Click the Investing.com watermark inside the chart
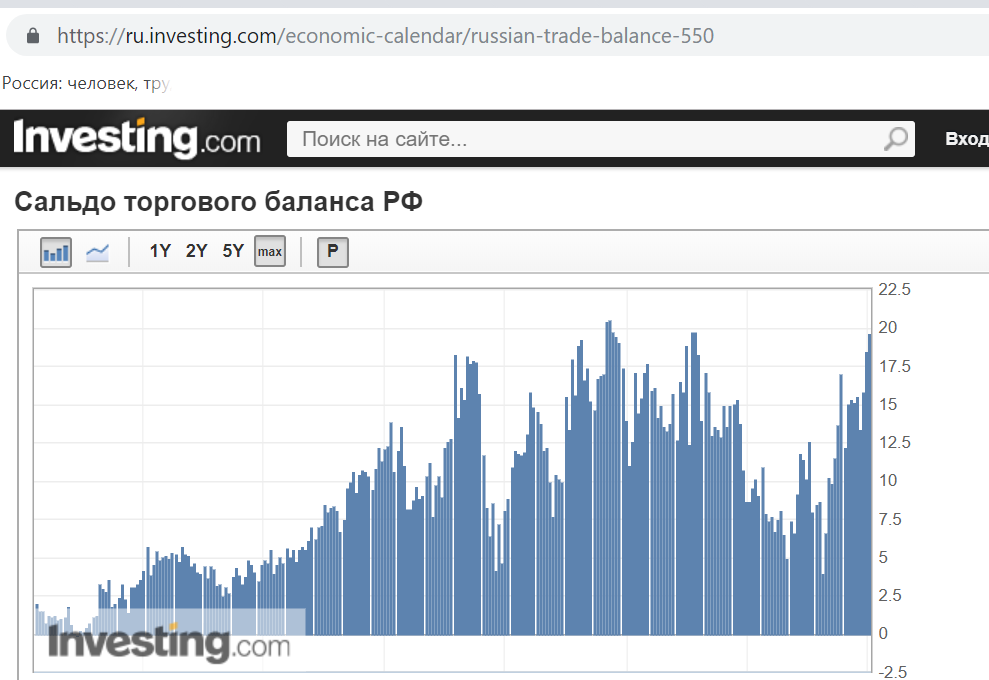The height and width of the screenshot is (680, 989). tap(168, 643)
